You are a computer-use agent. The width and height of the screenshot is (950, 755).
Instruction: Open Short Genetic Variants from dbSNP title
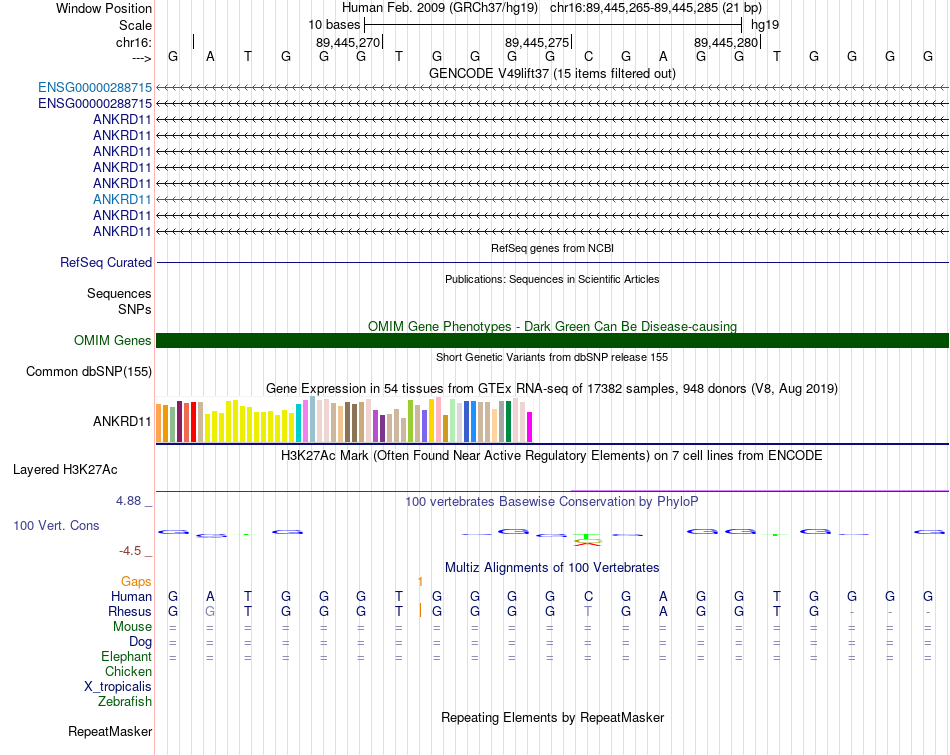pyautogui.click(x=552, y=357)
